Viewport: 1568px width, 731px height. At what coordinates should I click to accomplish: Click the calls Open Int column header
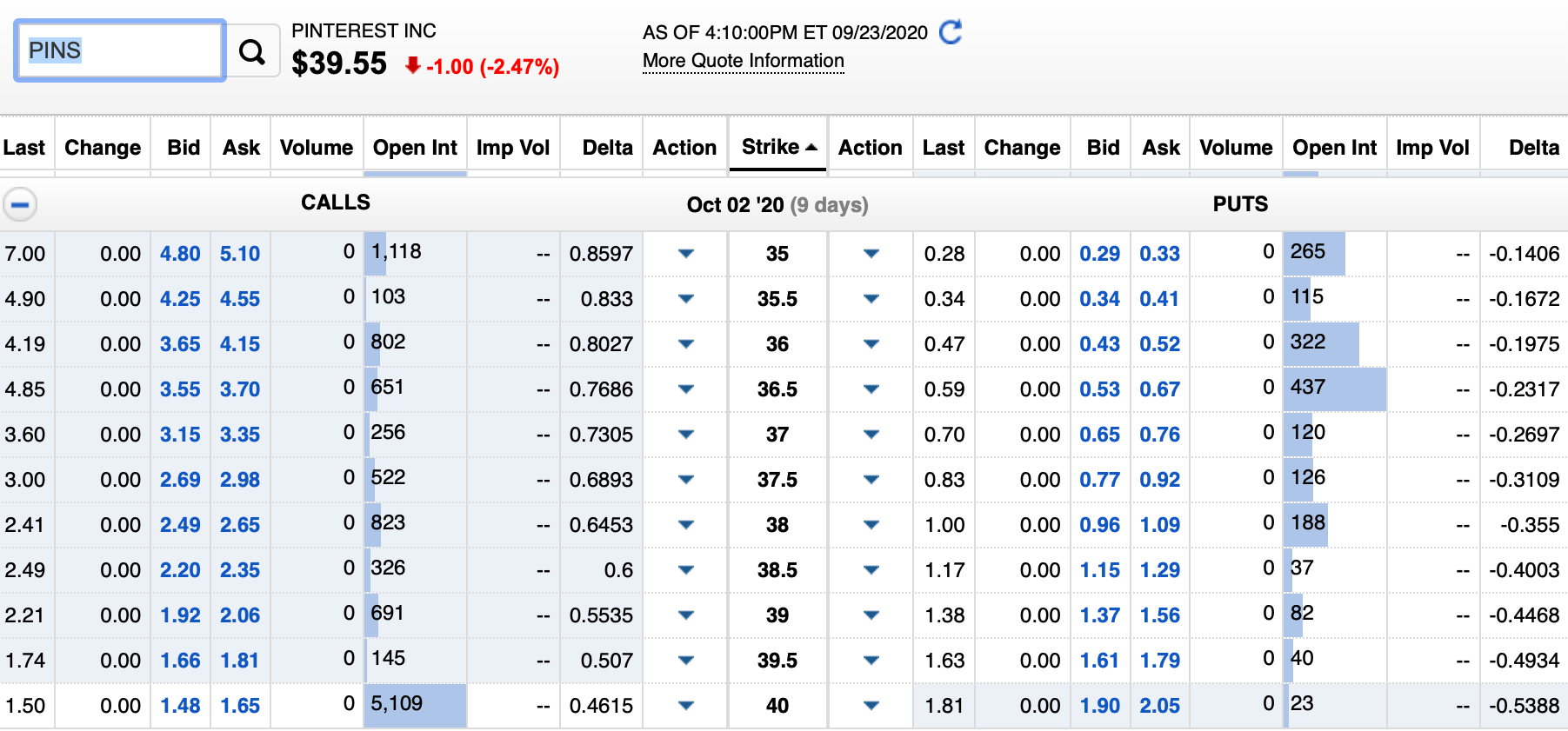415,148
